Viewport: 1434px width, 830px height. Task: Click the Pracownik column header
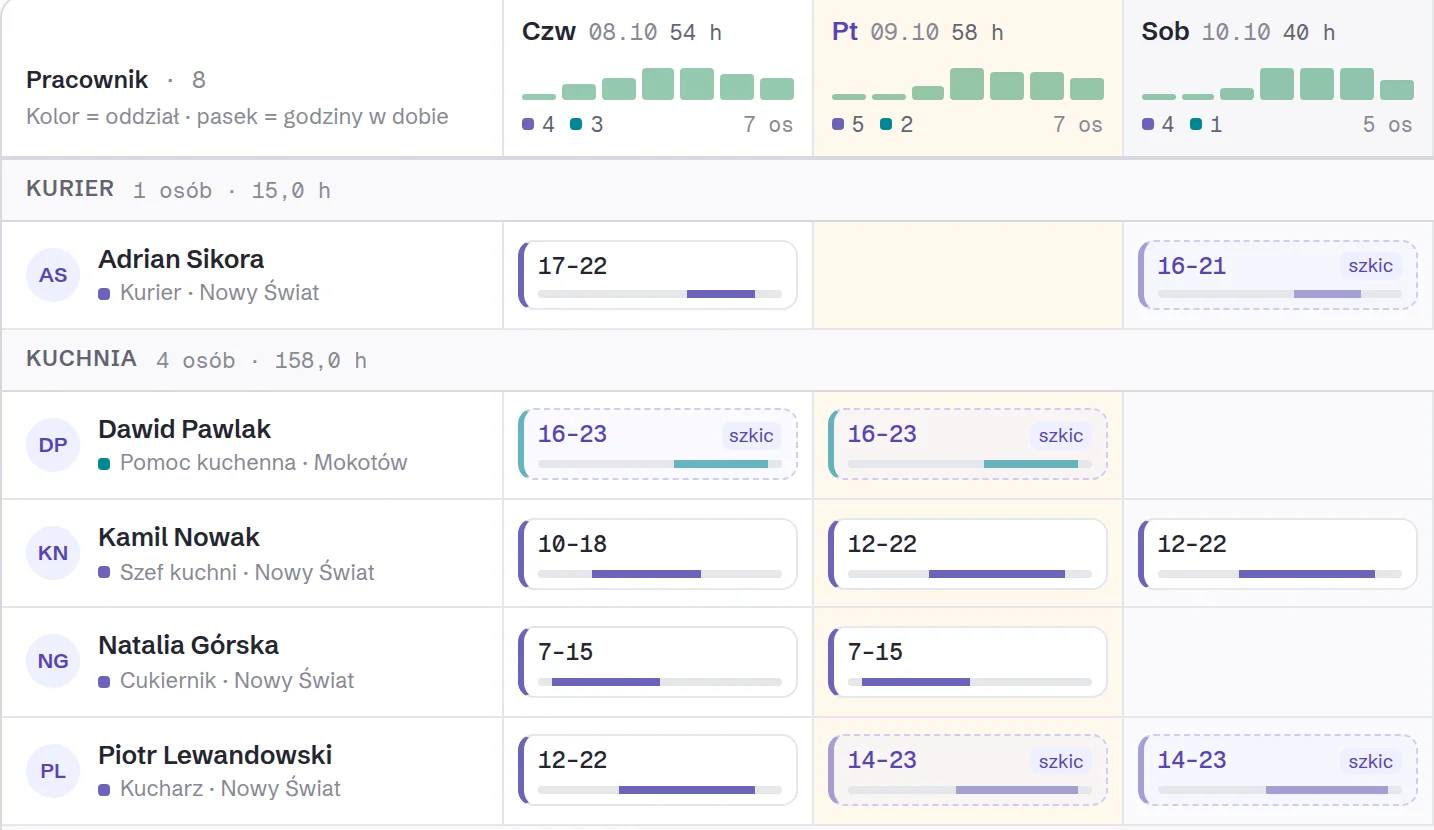tap(252, 78)
